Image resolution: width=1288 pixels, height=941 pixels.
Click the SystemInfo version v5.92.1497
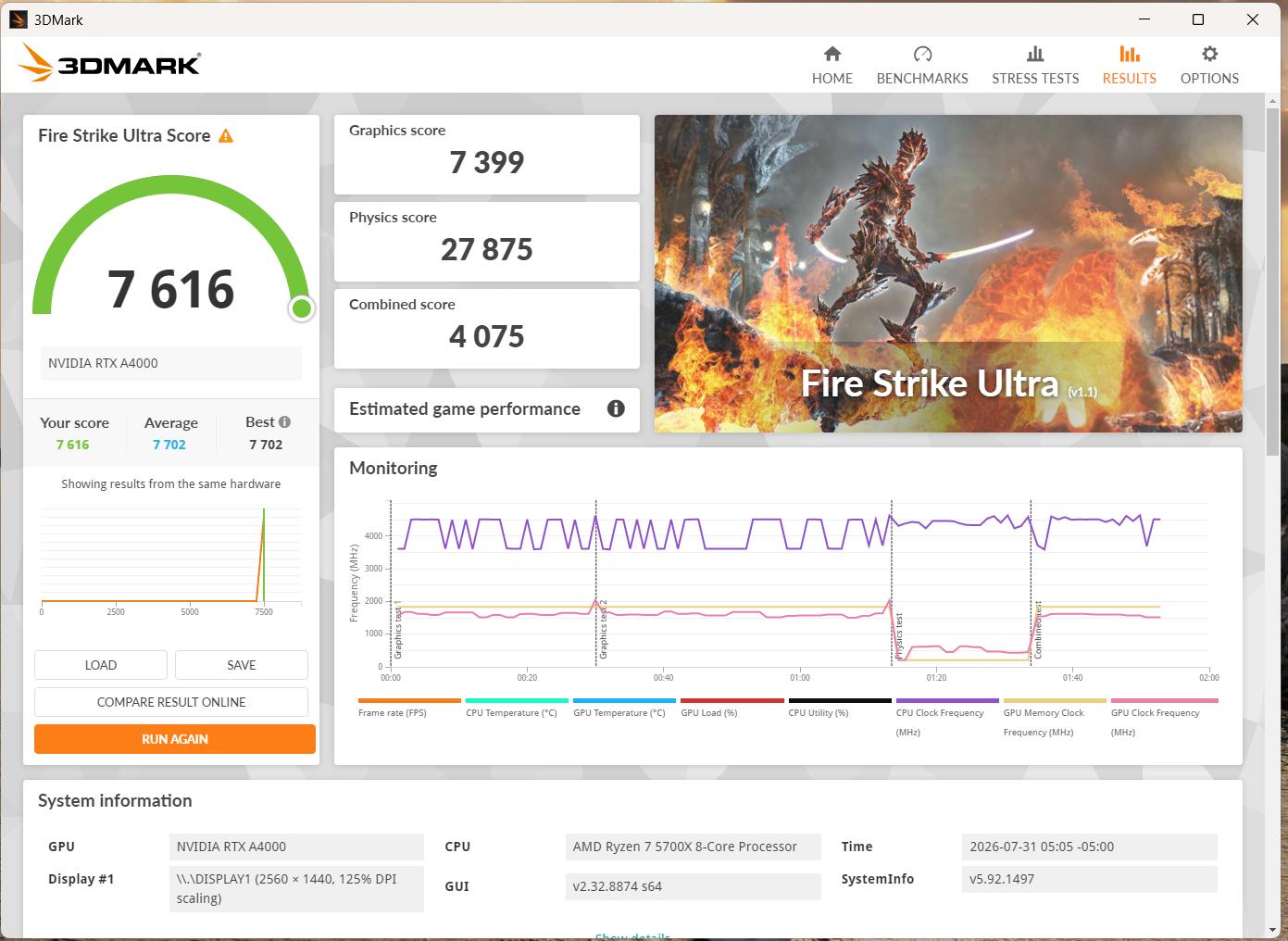1090,879
